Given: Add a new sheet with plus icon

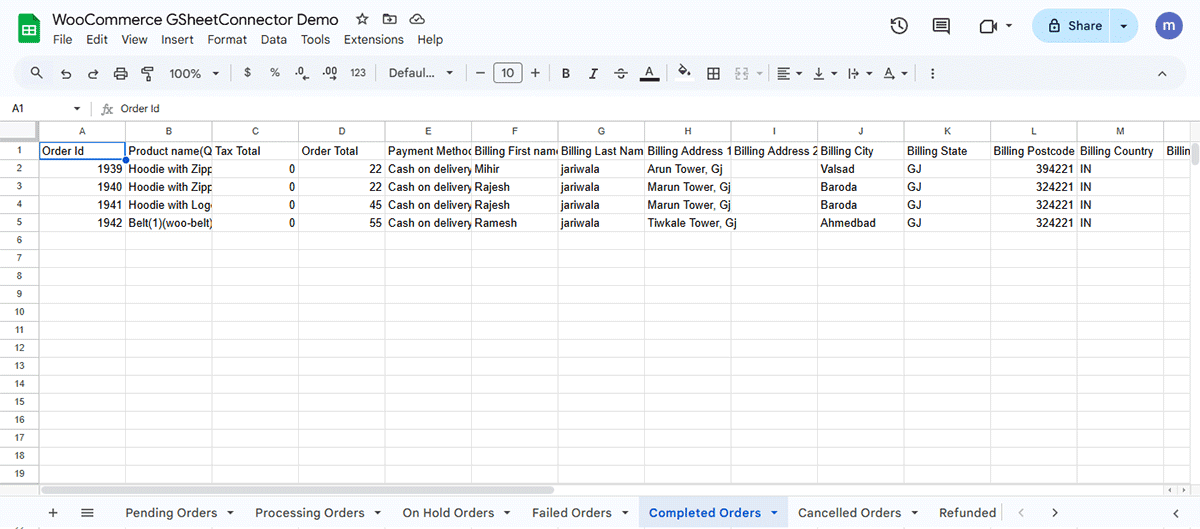Looking at the screenshot, I should coord(53,512).
